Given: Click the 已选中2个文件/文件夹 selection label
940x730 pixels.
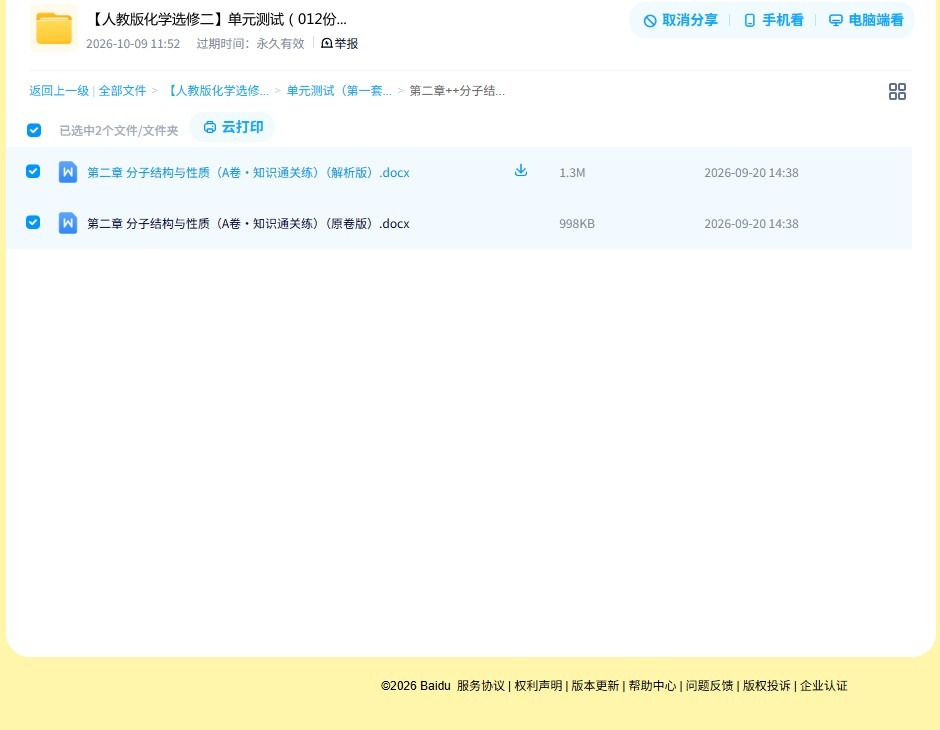Looking at the screenshot, I should point(119,131).
